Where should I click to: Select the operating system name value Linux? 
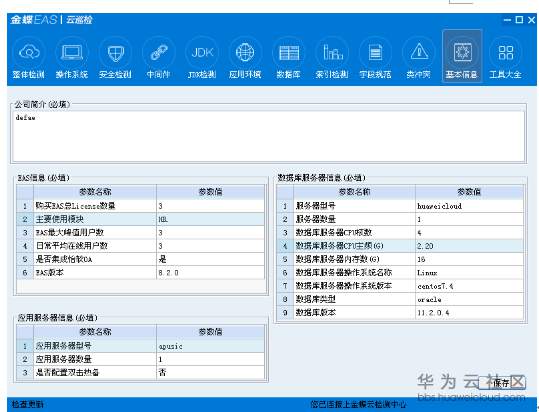coord(469,273)
